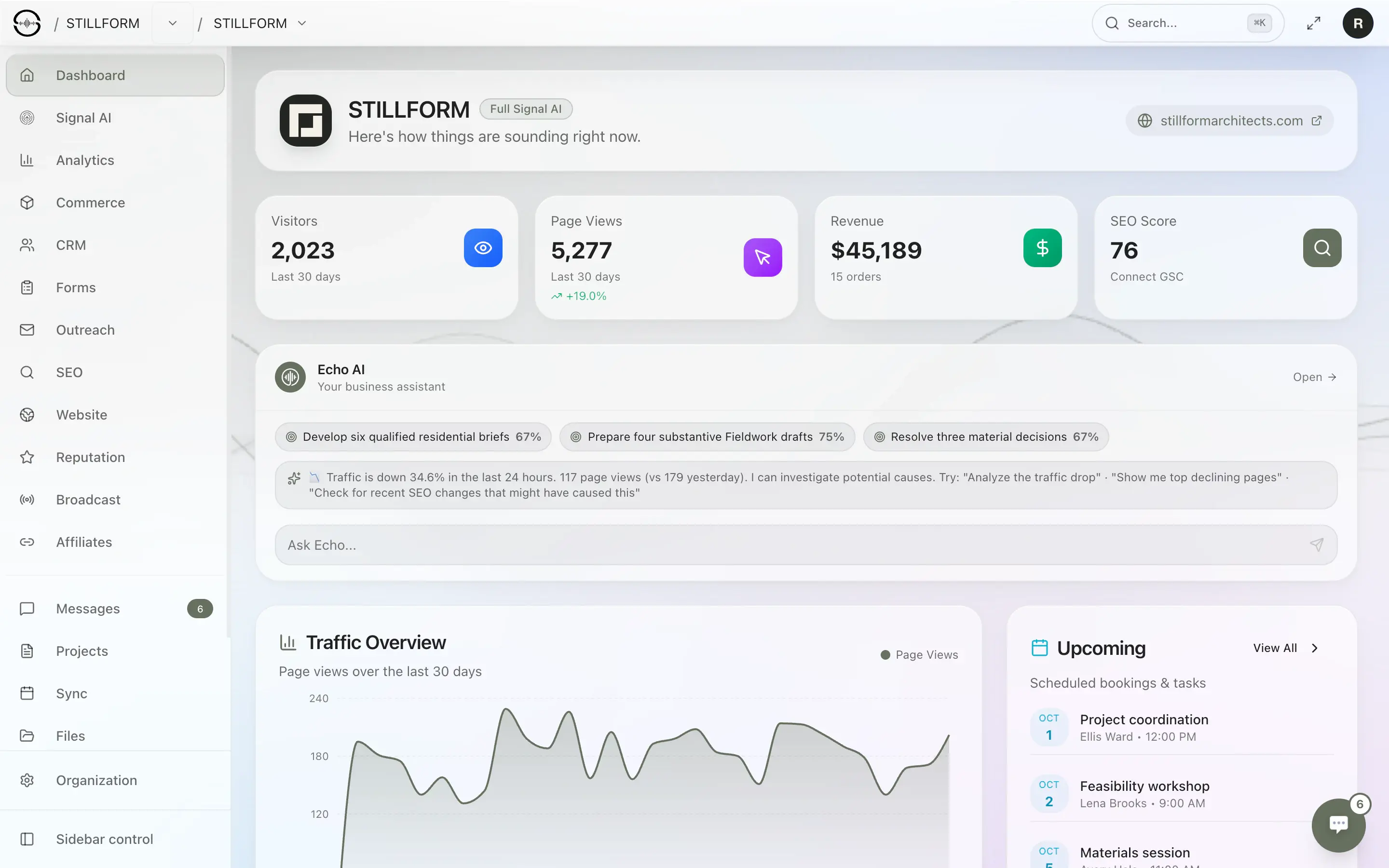Click the Resolve three material decisions chip
Viewport: 1389px width, 868px height.
click(x=986, y=437)
